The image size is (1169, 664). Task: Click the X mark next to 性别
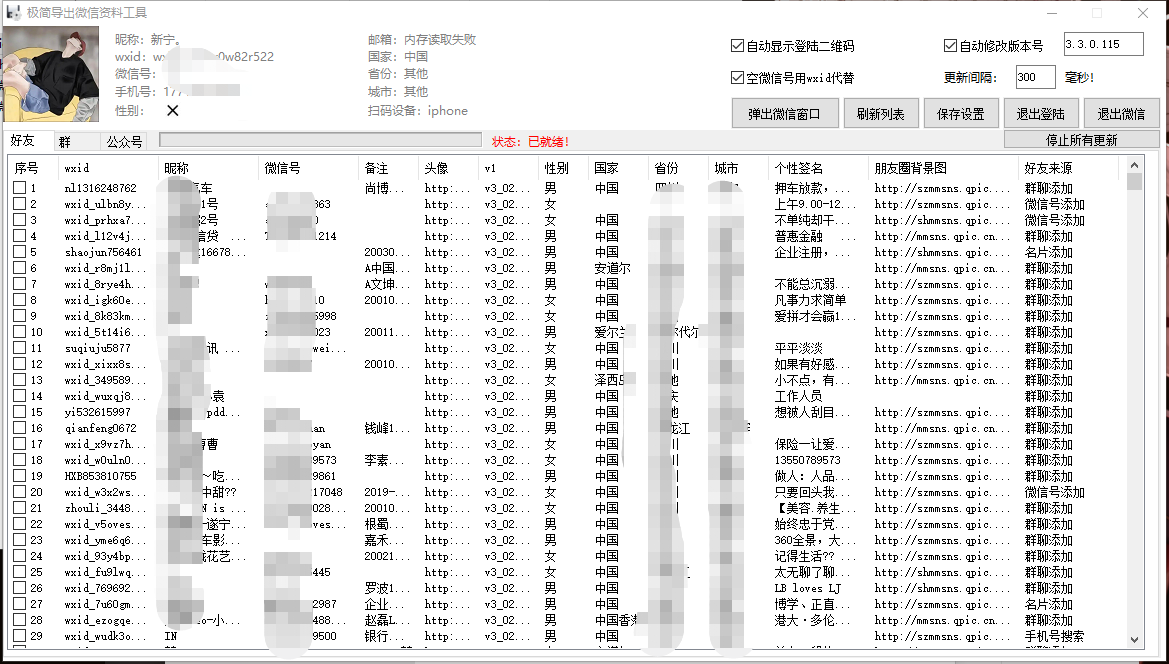(x=173, y=110)
